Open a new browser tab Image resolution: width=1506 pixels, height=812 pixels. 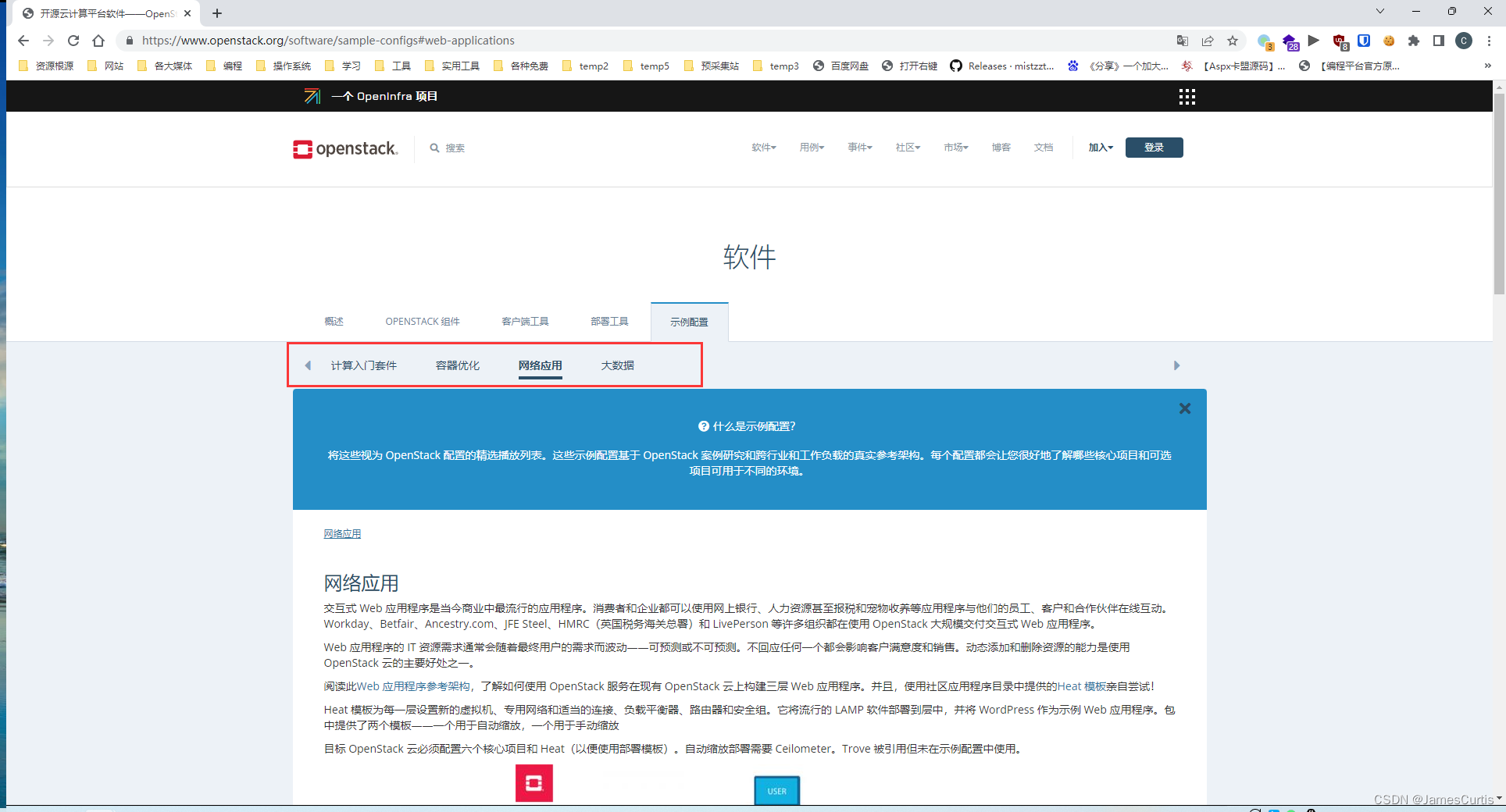217,13
